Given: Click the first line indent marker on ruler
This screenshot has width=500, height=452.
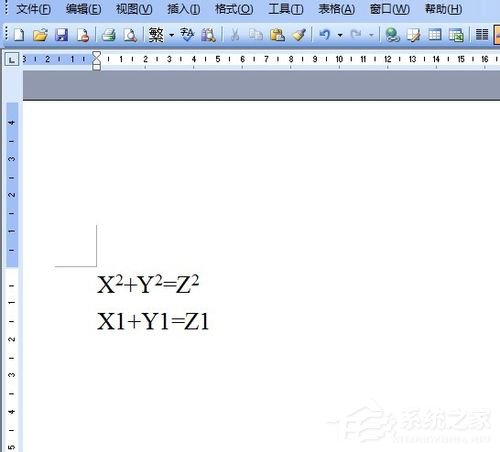Looking at the screenshot, I should 96,55.
